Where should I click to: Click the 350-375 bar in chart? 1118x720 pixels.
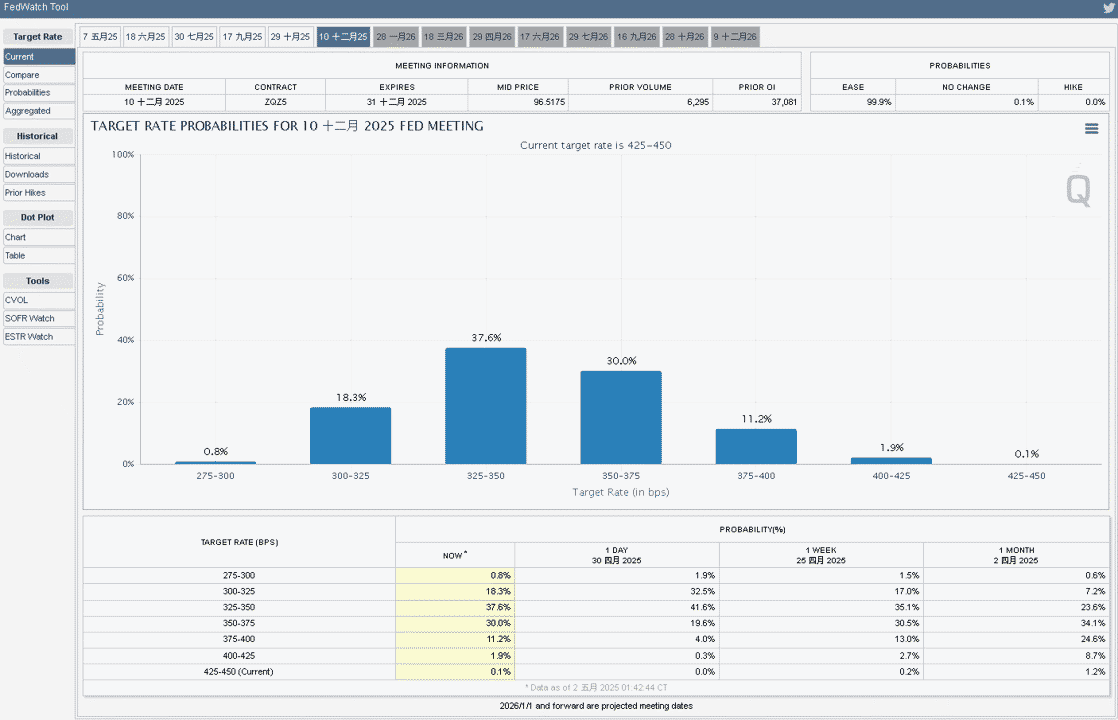coord(621,418)
